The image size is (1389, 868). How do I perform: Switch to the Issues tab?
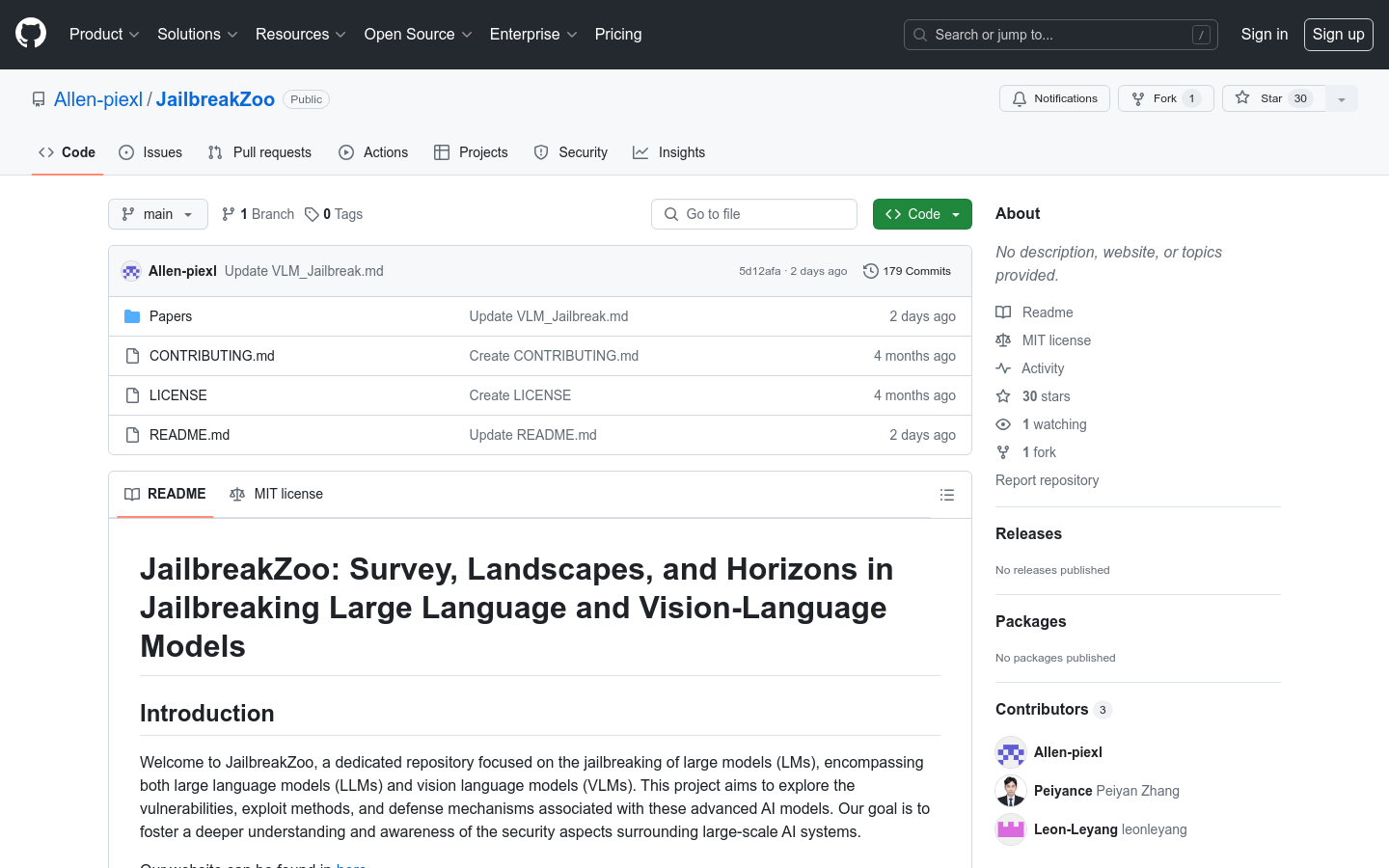click(150, 152)
